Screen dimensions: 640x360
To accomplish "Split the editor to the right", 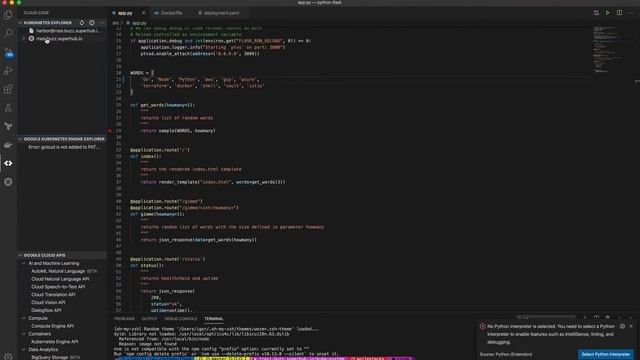I will [x=619, y=13].
